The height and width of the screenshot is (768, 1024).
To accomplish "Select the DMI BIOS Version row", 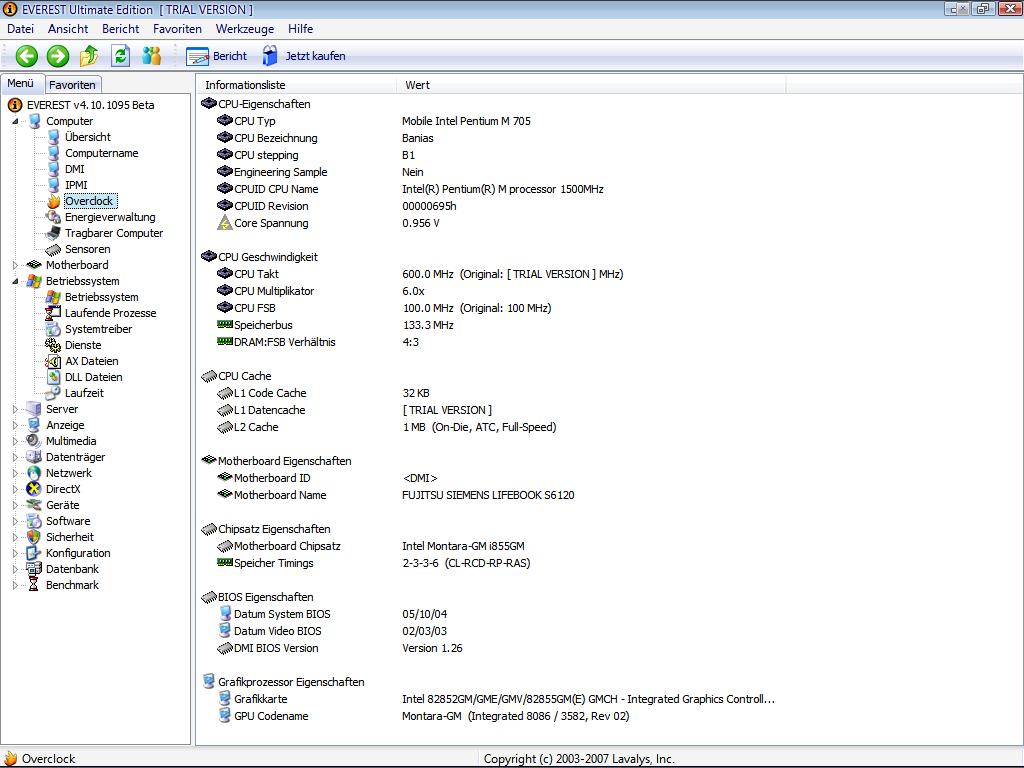I will [490, 648].
